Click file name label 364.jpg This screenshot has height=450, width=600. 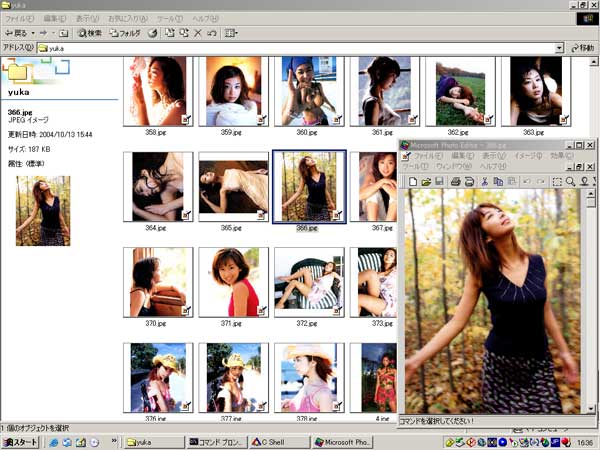[156, 228]
